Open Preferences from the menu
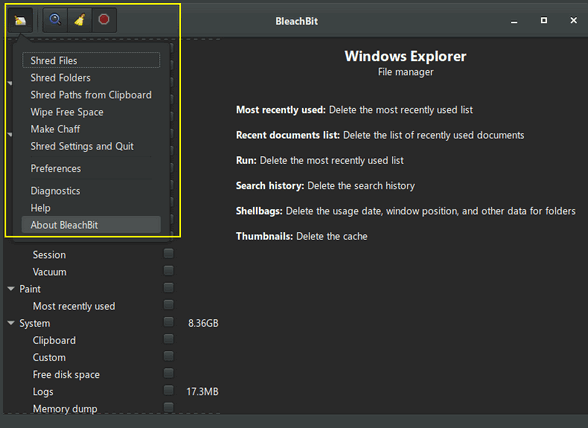 [91, 168]
